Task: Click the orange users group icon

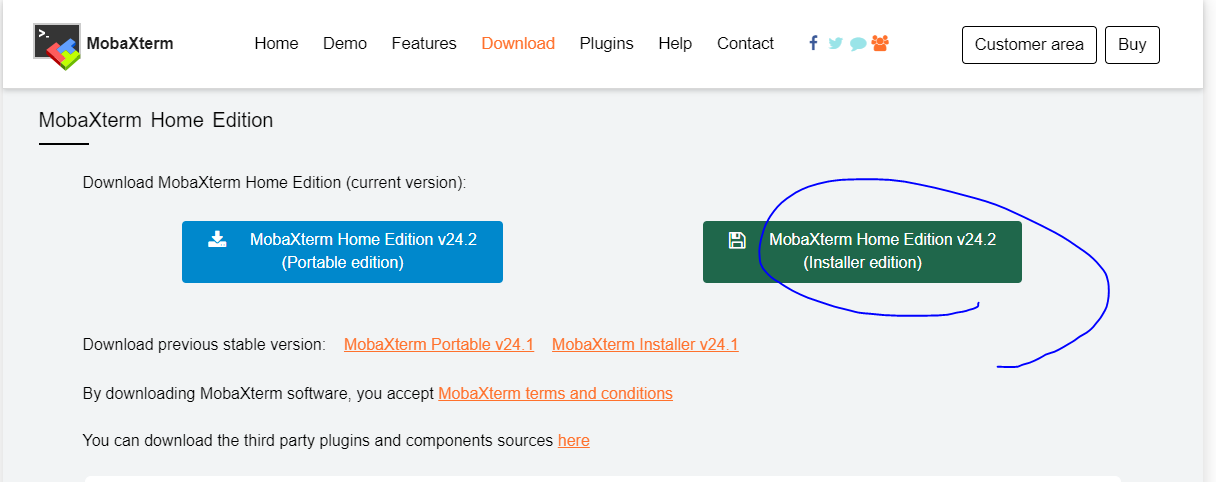Action: coord(880,43)
